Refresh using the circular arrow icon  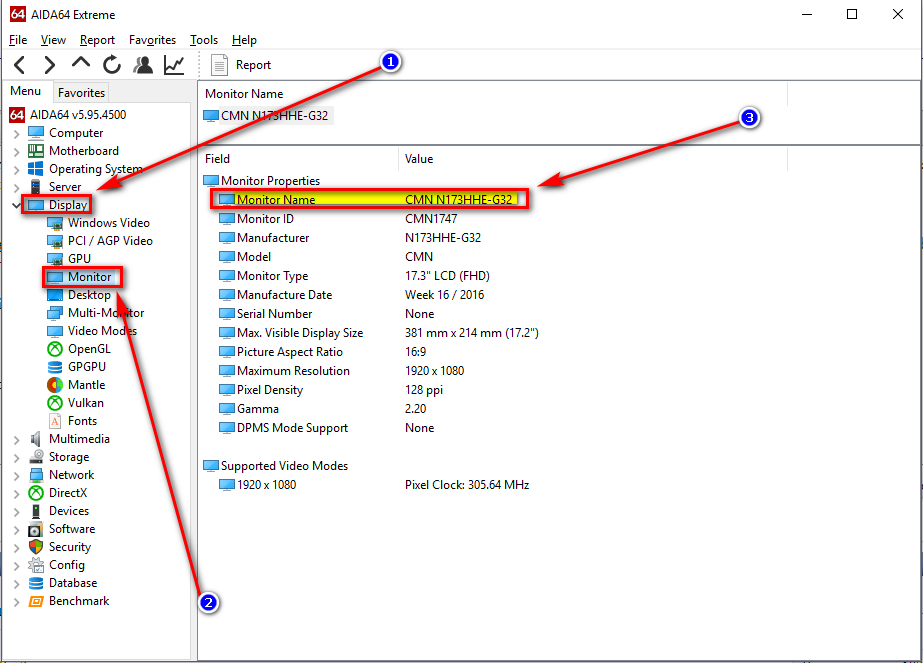point(112,65)
